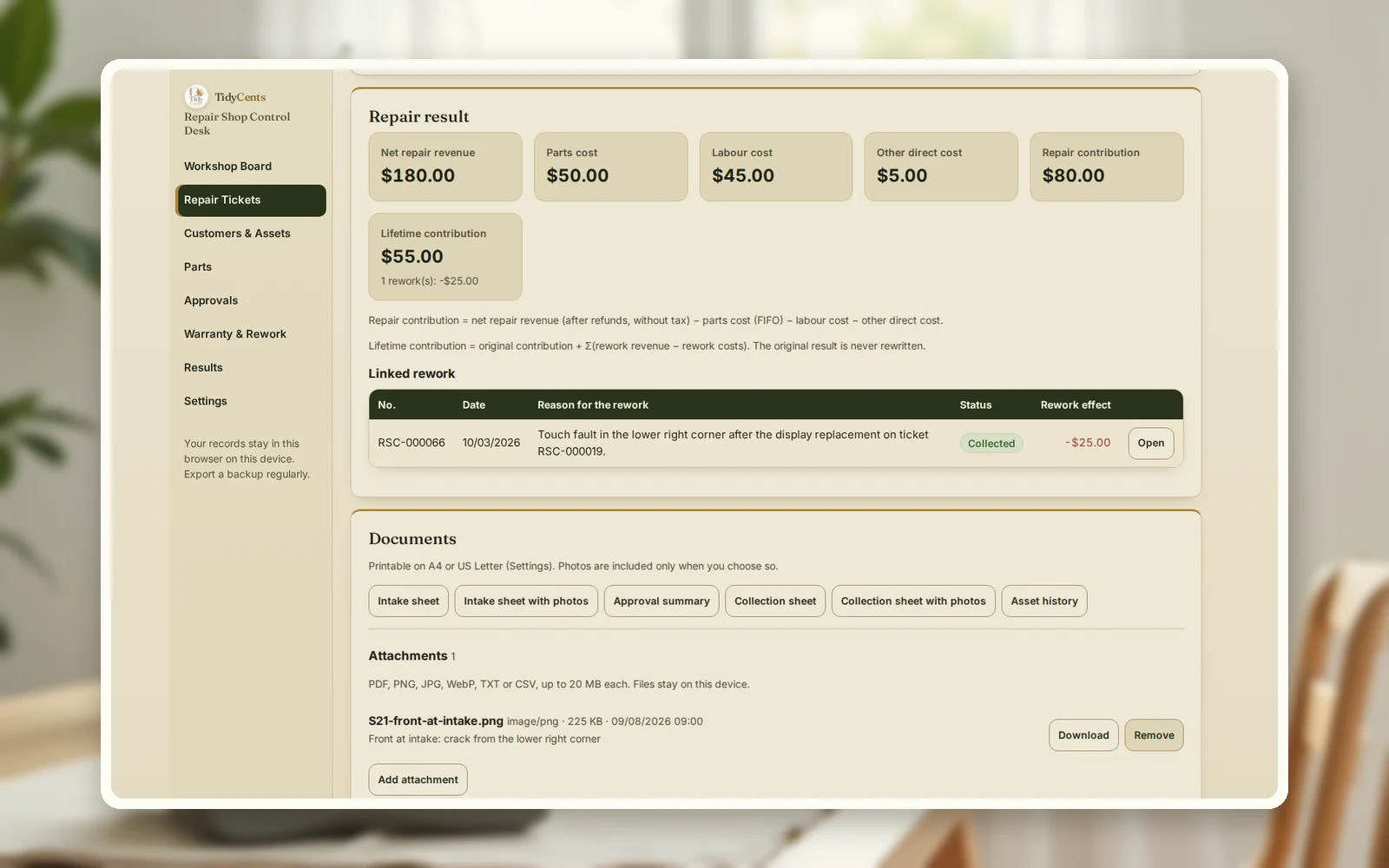Click the Labour cost $45.00 card
The width and height of the screenshot is (1389, 868).
[x=776, y=167]
